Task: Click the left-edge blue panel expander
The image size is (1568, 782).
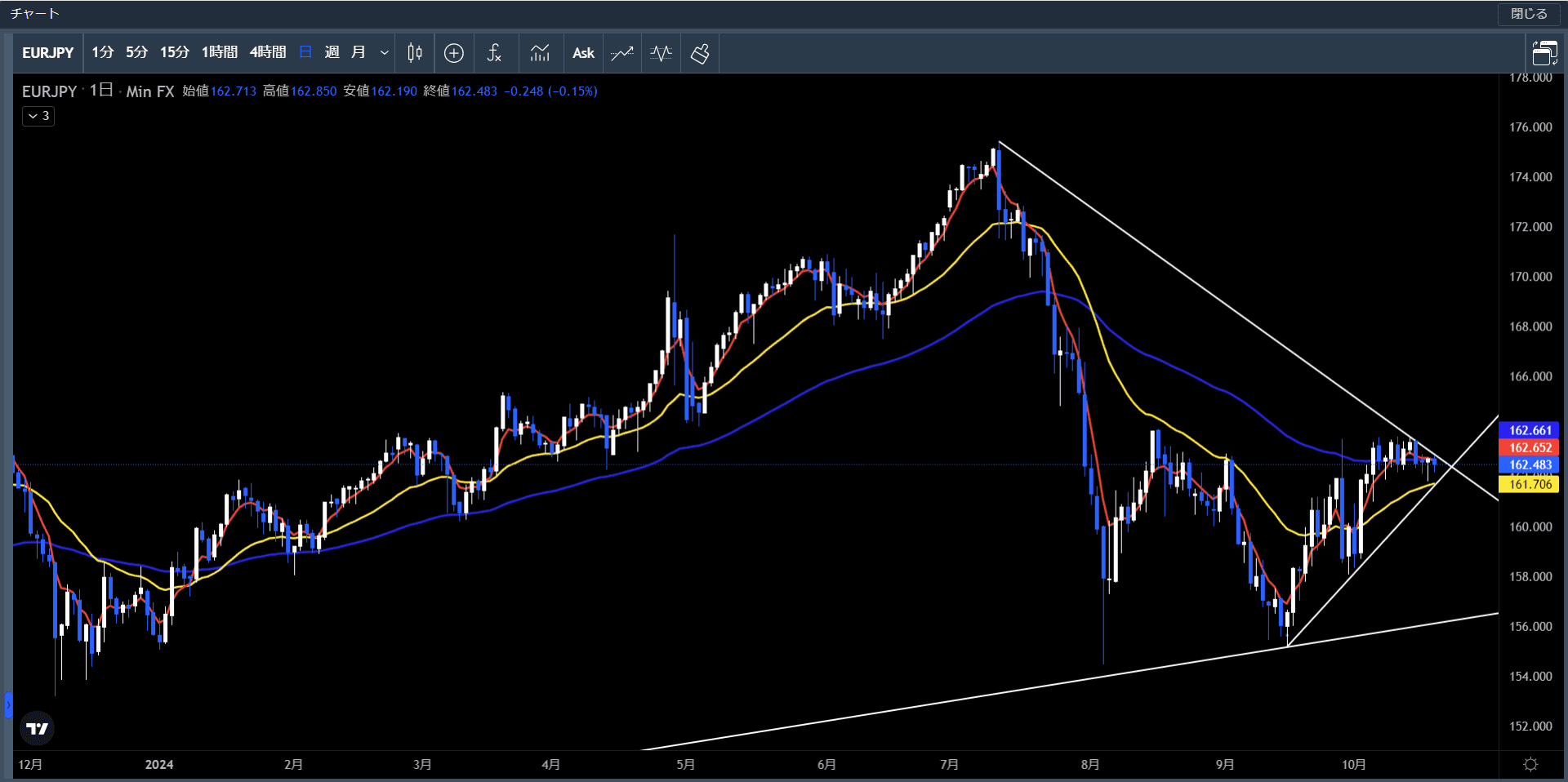Action: pos(8,704)
